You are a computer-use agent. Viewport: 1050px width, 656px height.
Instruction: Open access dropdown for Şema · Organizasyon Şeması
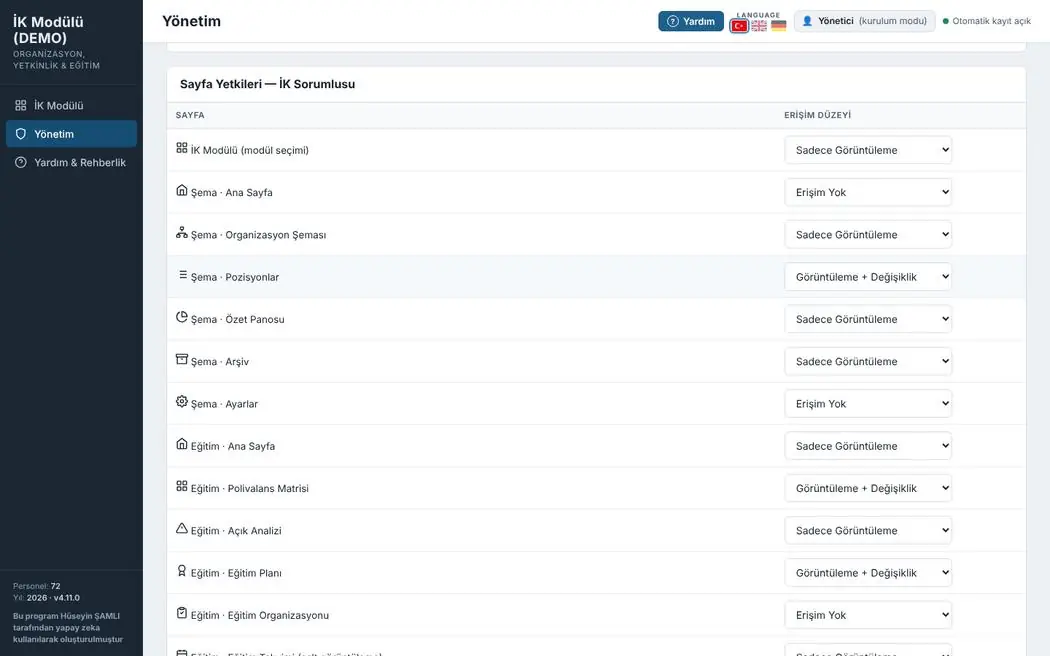click(x=868, y=234)
